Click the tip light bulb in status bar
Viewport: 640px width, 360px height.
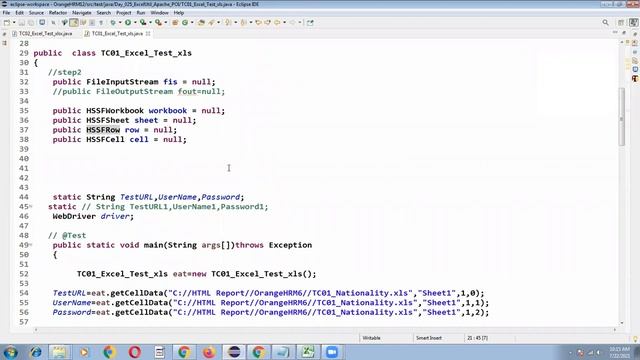[x=636, y=338]
